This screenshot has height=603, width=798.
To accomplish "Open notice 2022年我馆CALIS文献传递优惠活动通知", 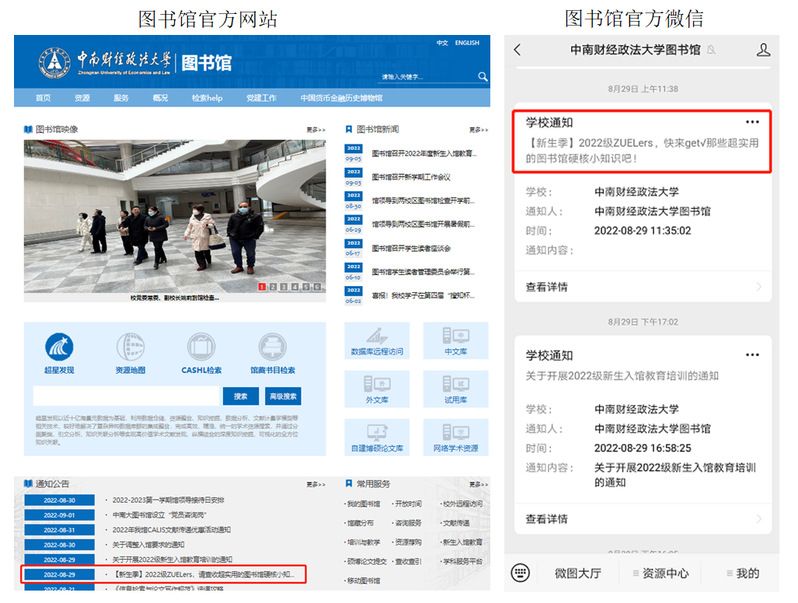I will (x=172, y=530).
